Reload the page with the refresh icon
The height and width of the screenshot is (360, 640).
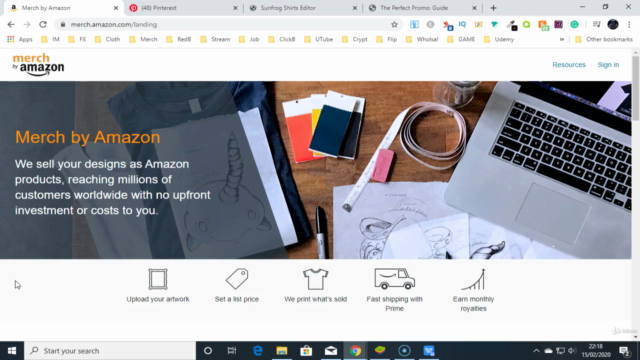coord(43,24)
